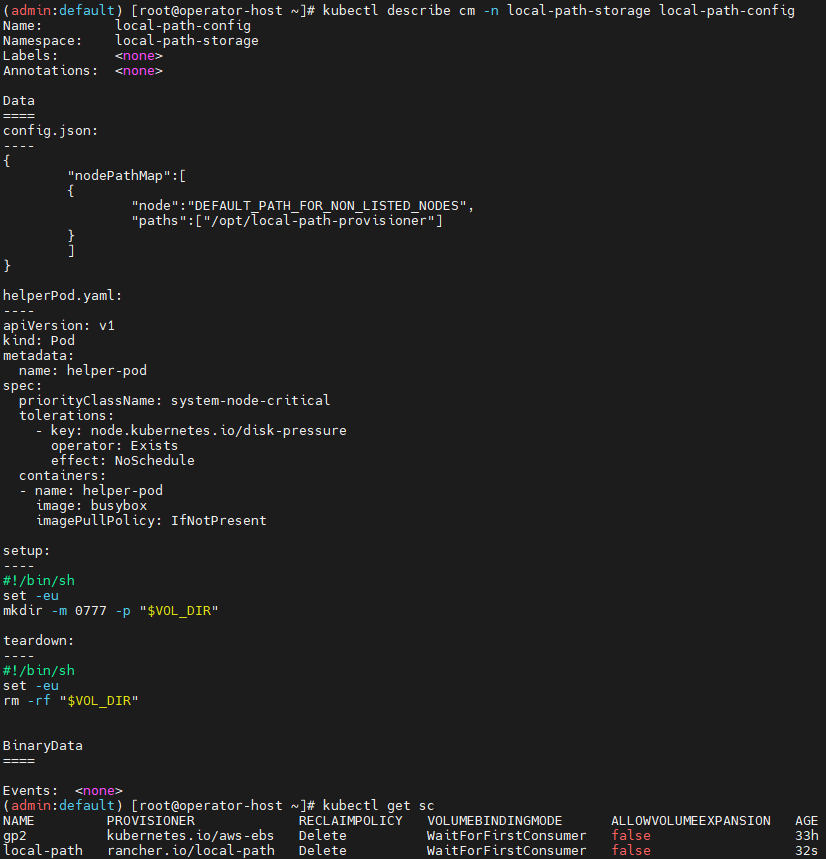Click the 'kubernetes.io/aws-ebs' provisioner cell
This screenshot has height=859, width=826.
coord(191,836)
